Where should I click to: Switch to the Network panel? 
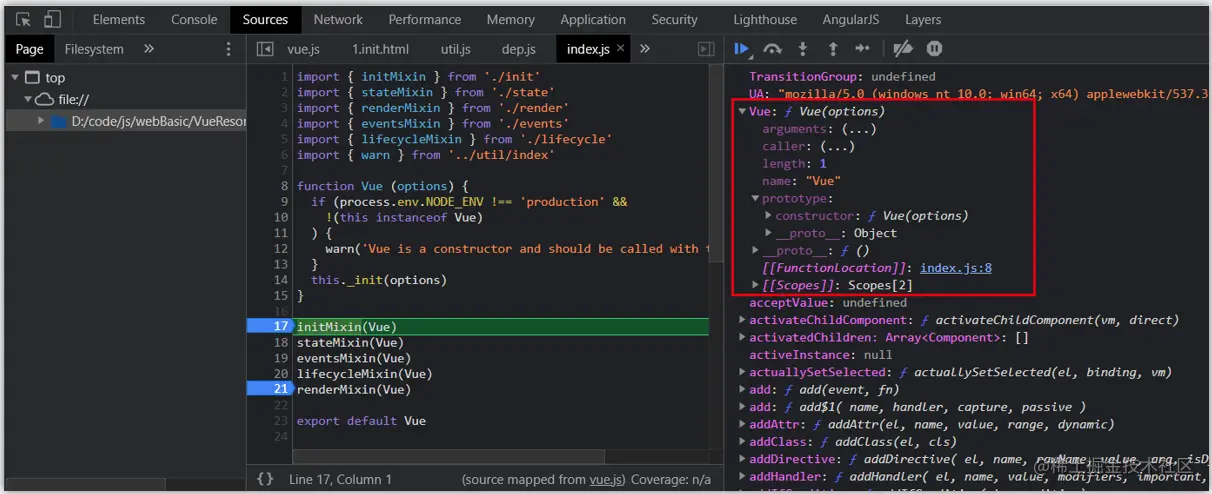tap(338, 19)
